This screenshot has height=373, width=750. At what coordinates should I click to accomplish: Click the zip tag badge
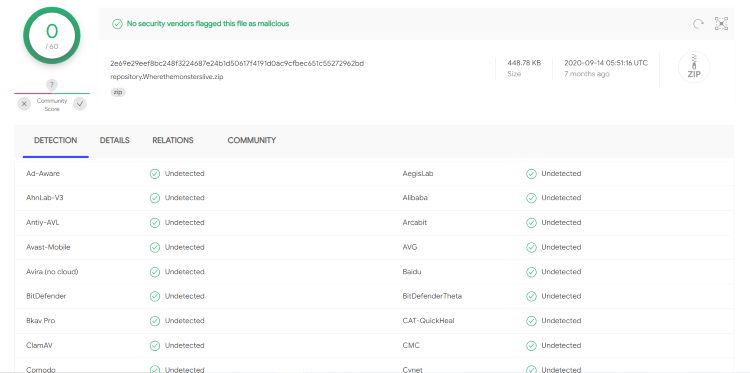[x=118, y=92]
